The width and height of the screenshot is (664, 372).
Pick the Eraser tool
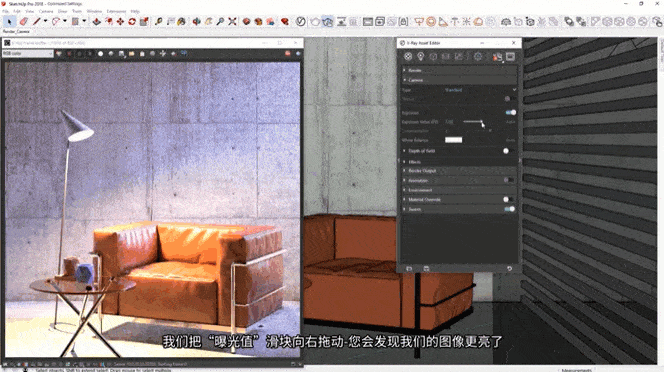pyautogui.click(x=24, y=21)
